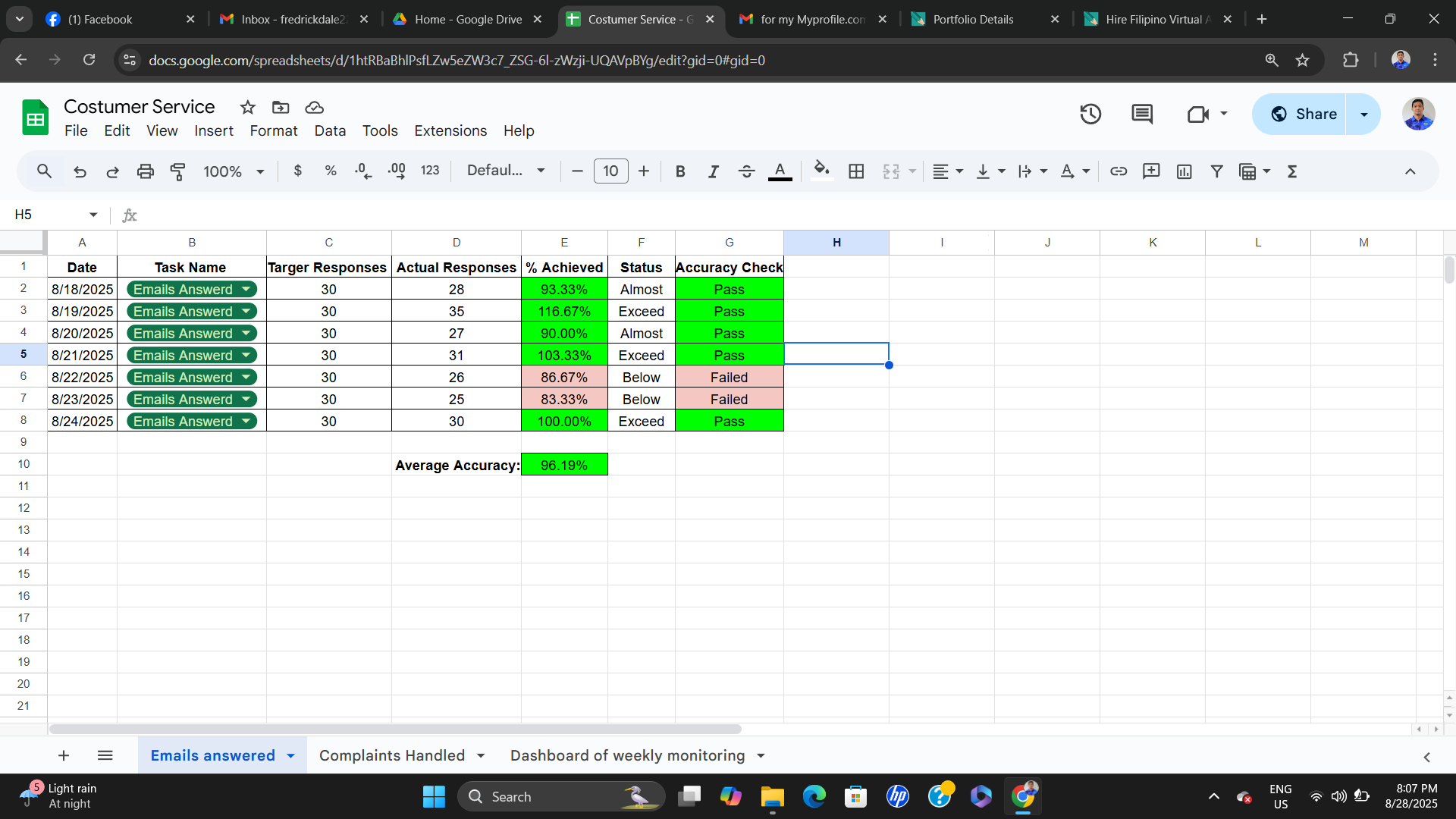Click the Share button
1456x819 pixels.
(x=1301, y=115)
